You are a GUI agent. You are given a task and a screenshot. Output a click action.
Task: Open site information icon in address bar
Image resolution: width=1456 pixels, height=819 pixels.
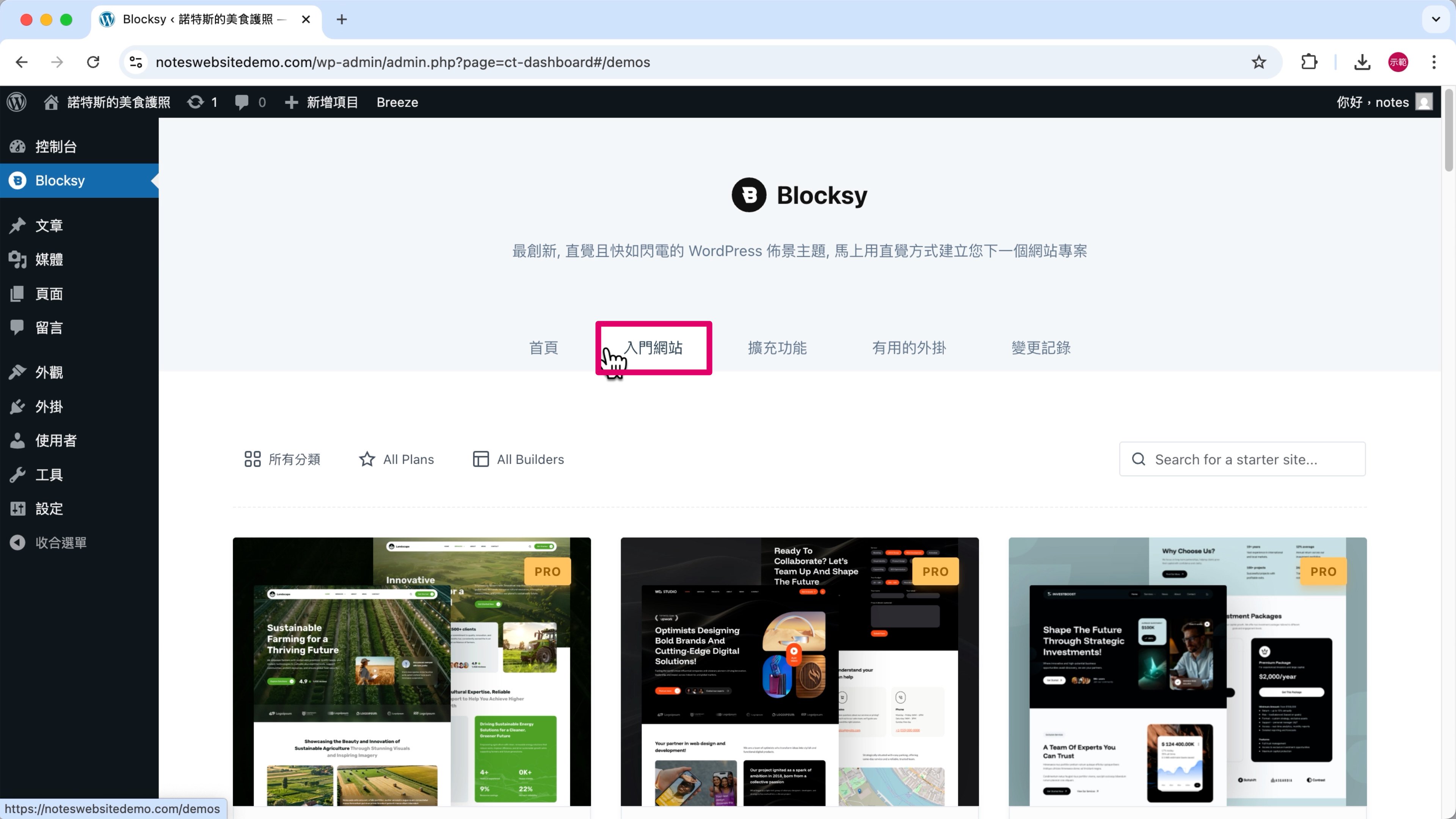click(136, 62)
